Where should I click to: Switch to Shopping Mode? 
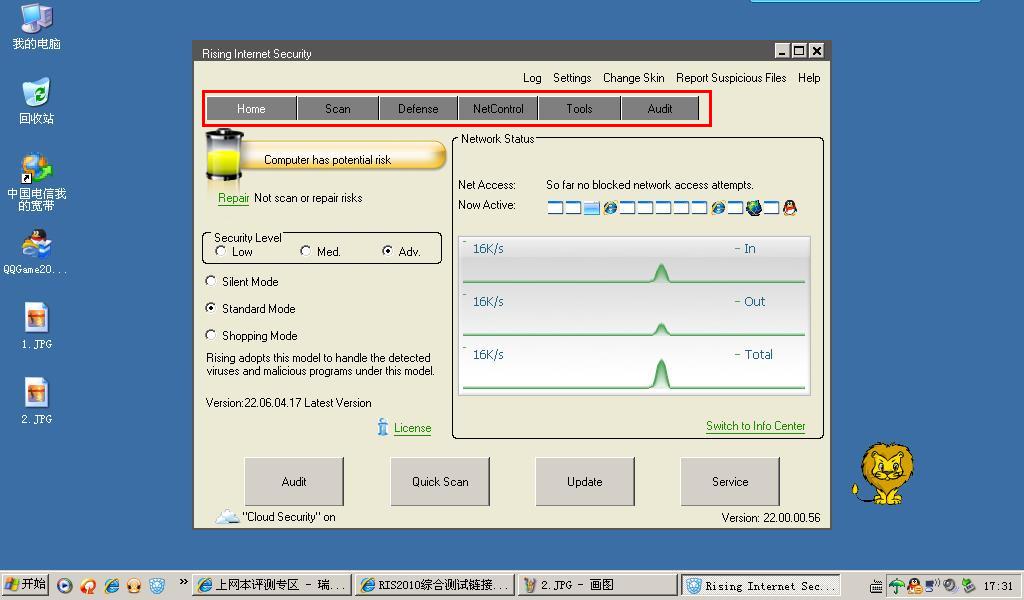tap(210, 335)
